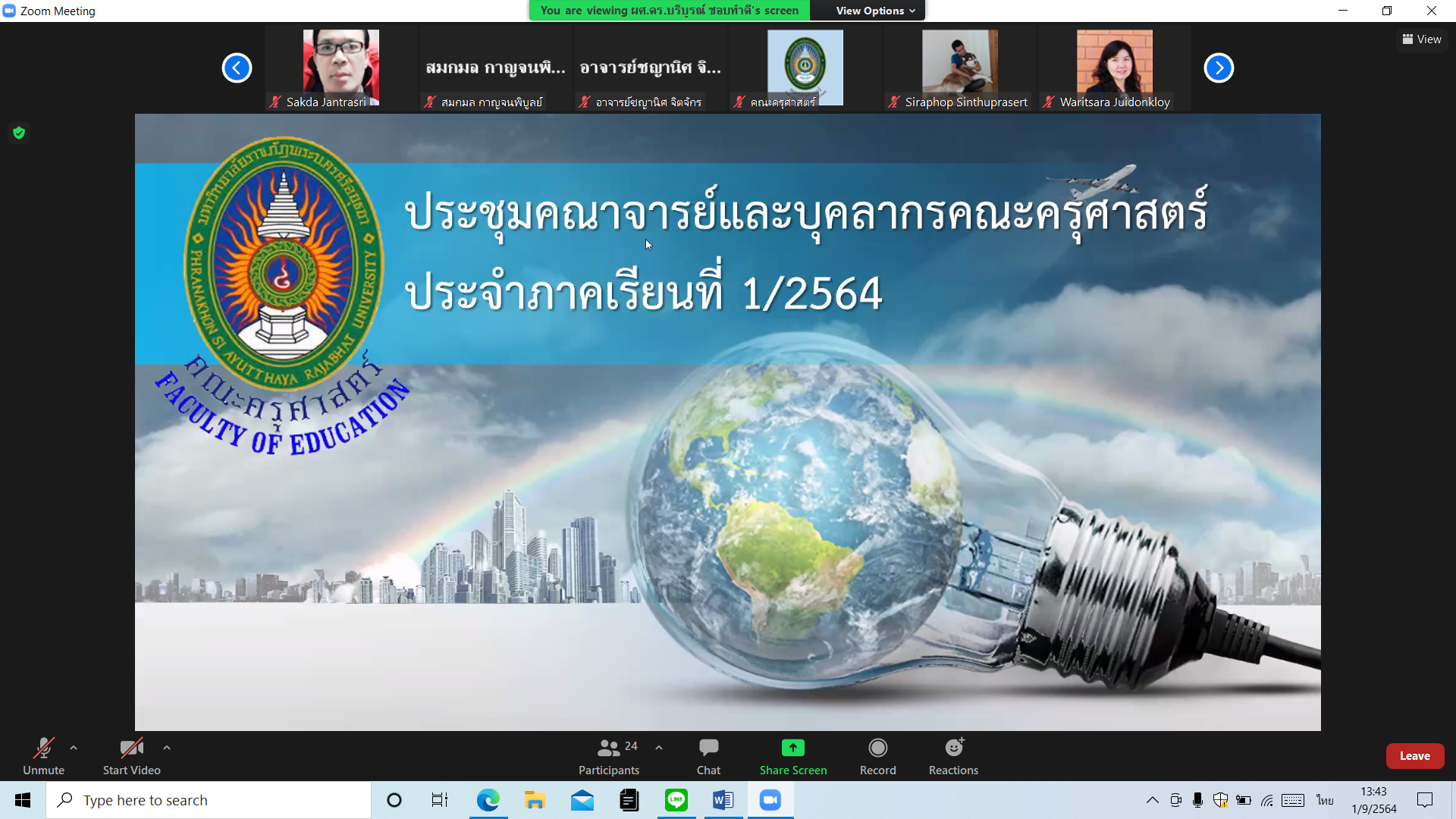Select สมกมล กาญจนพิบูลย์ participant tile
Image resolution: width=1456 pixels, height=819 pixels.
click(496, 68)
